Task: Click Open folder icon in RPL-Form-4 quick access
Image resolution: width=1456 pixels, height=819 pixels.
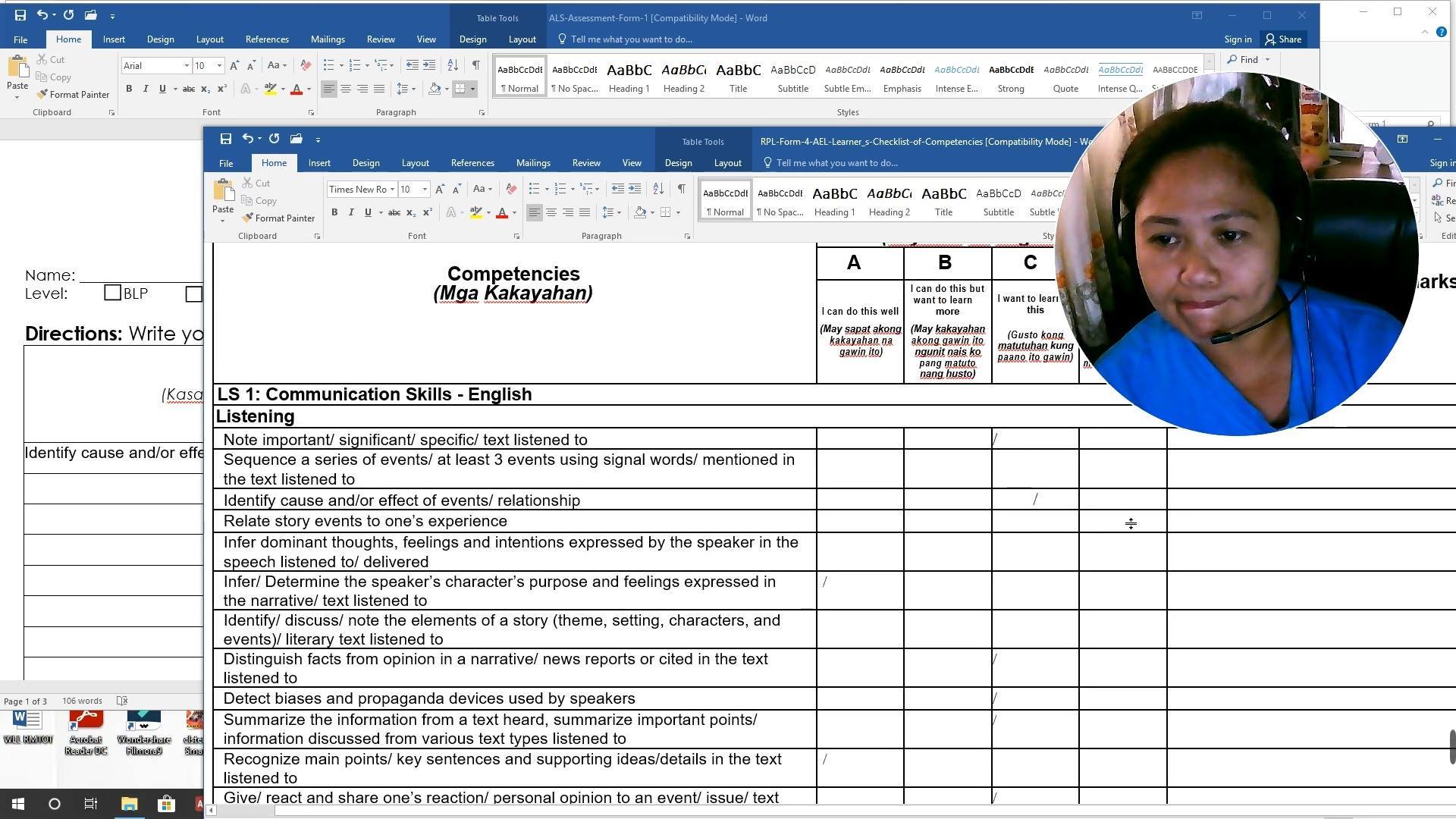Action: point(297,139)
